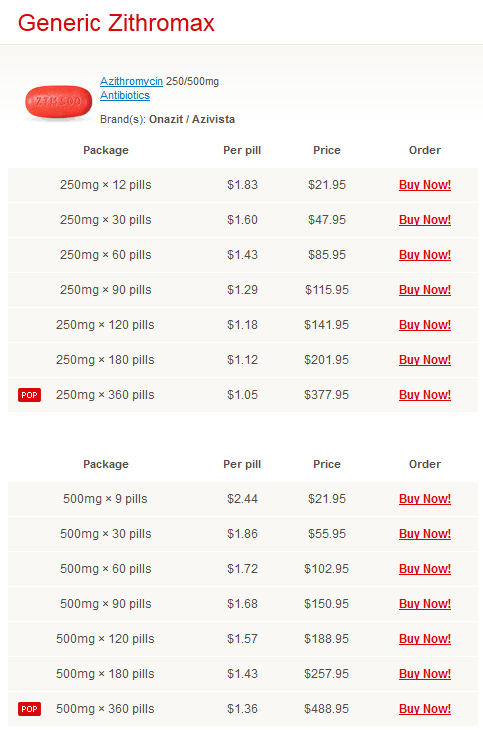This screenshot has width=483, height=735.
Task: Order the 250mg × 90 pills package
Action: pyautogui.click(x=425, y=290)
